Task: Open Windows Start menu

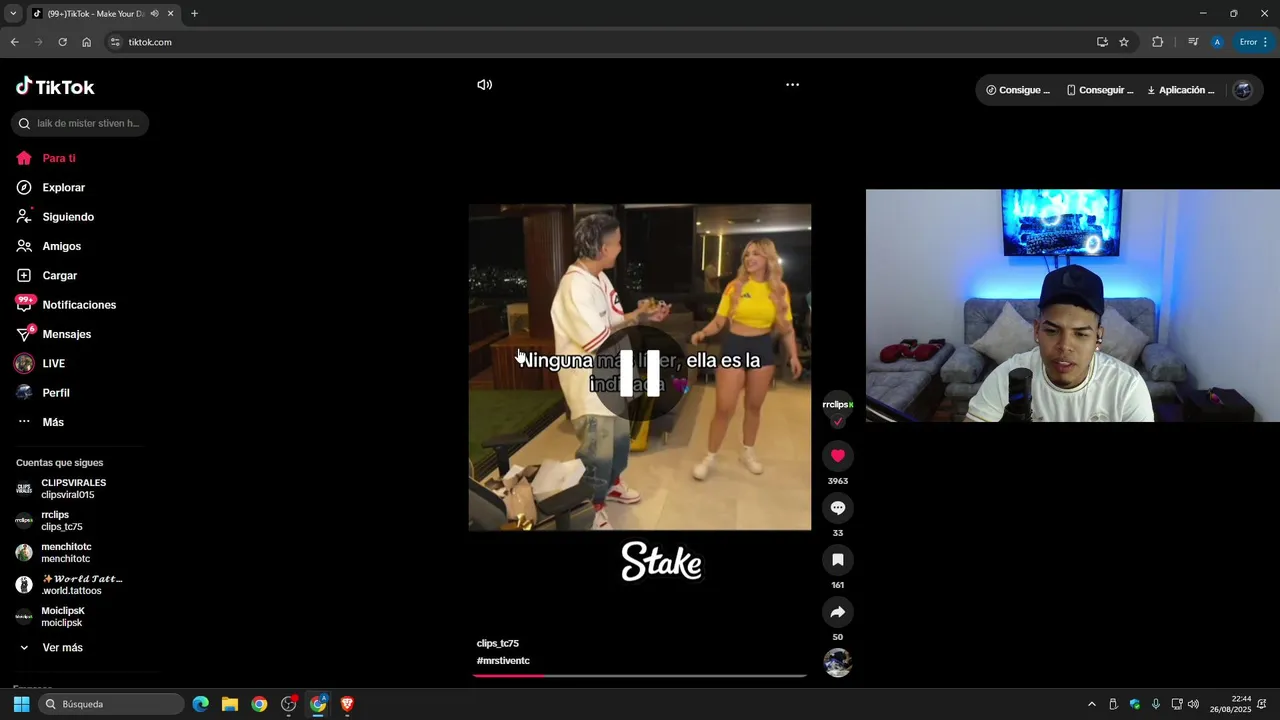Action: pyautogui.click(x=21, y=704)
